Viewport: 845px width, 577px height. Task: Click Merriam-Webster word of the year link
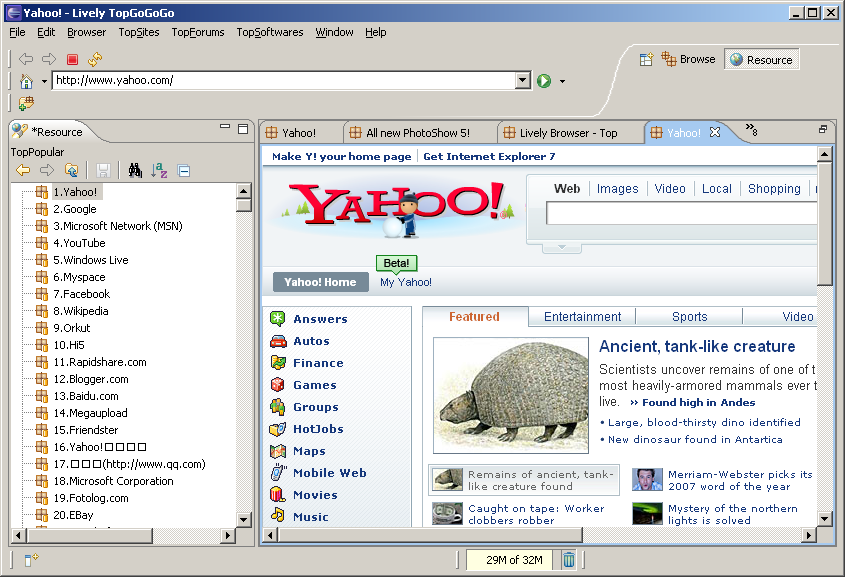(x=740, y=480)
